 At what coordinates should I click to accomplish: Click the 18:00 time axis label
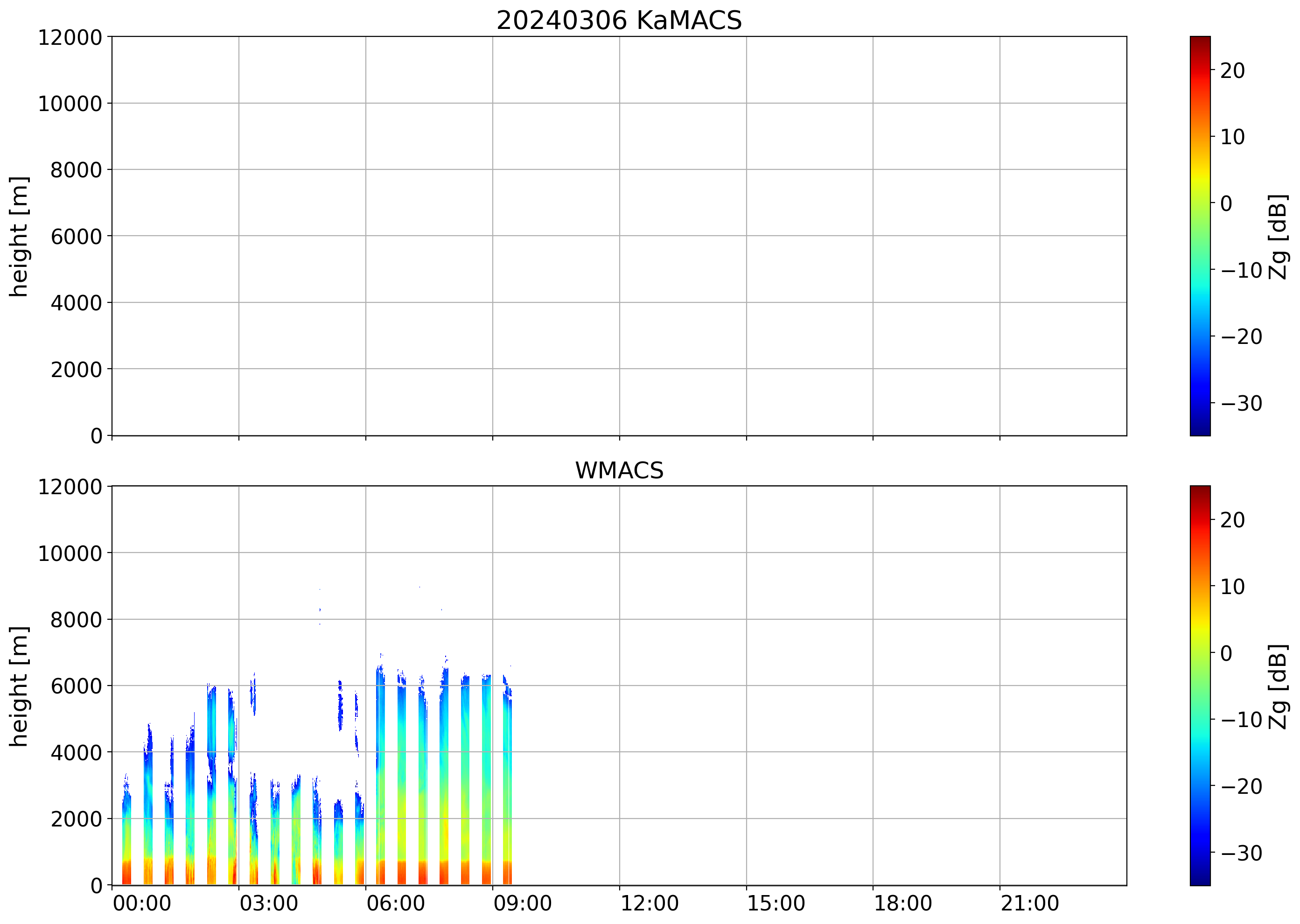[x=903, y=903]
